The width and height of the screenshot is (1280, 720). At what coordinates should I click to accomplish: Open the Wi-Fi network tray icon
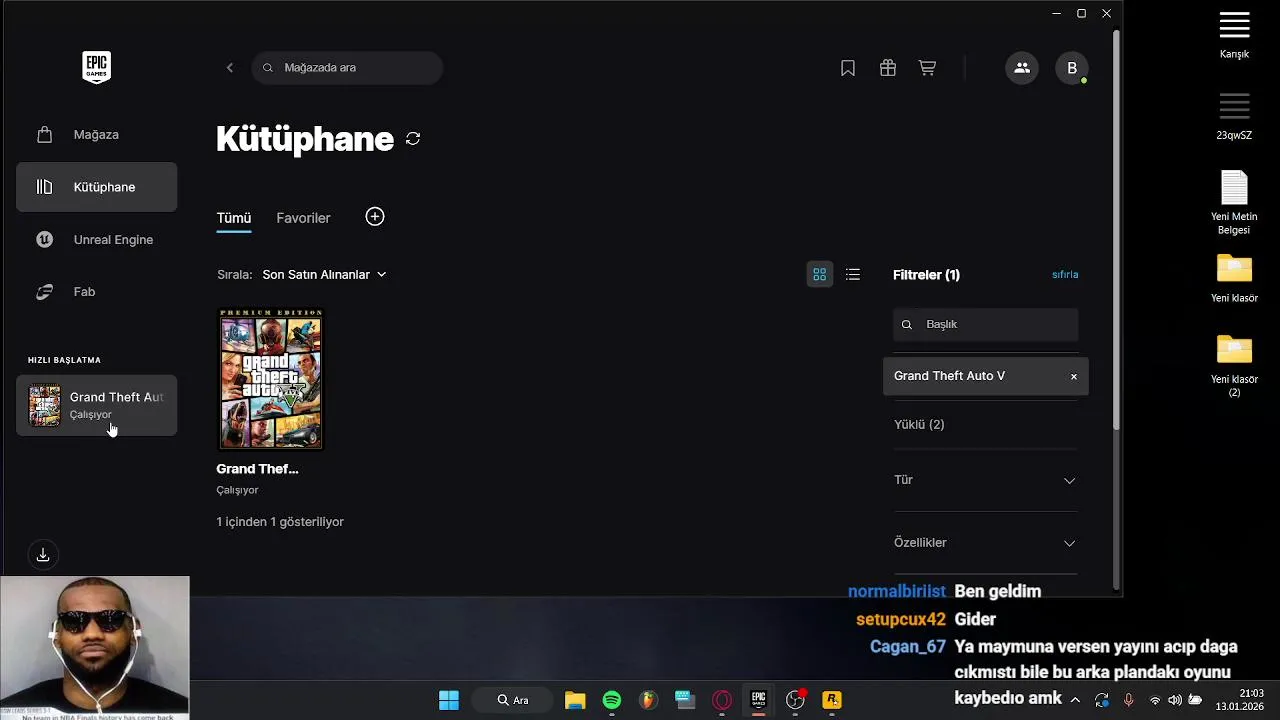(1155, 700)
